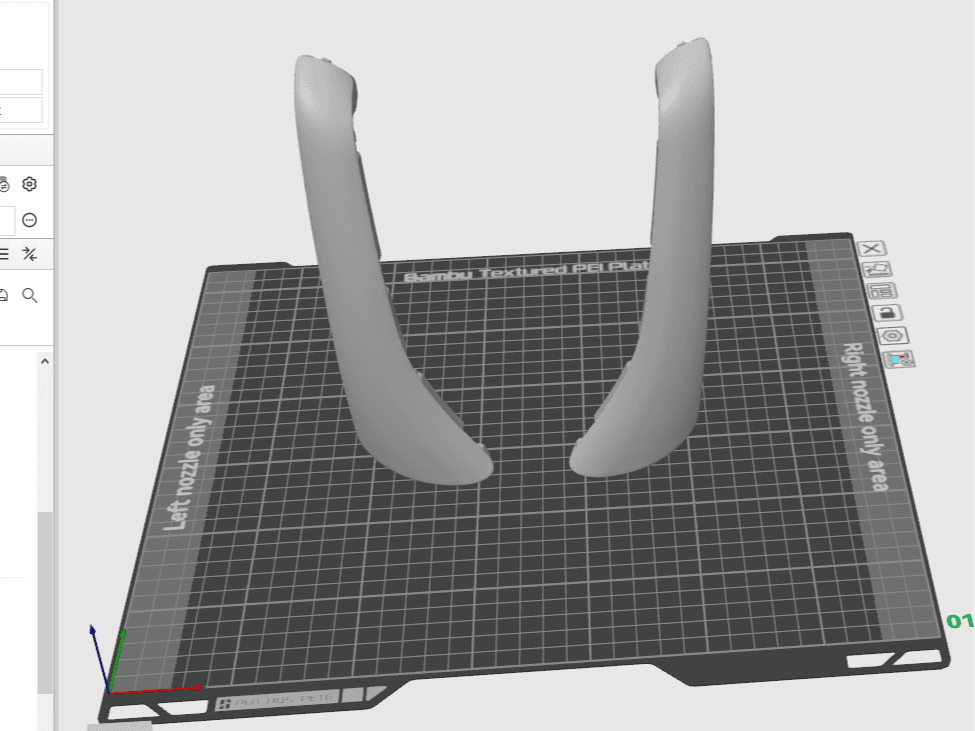Click the scroll-up arrow in sidebar
The image size is (975, 731).
click(x=45, y=361)
